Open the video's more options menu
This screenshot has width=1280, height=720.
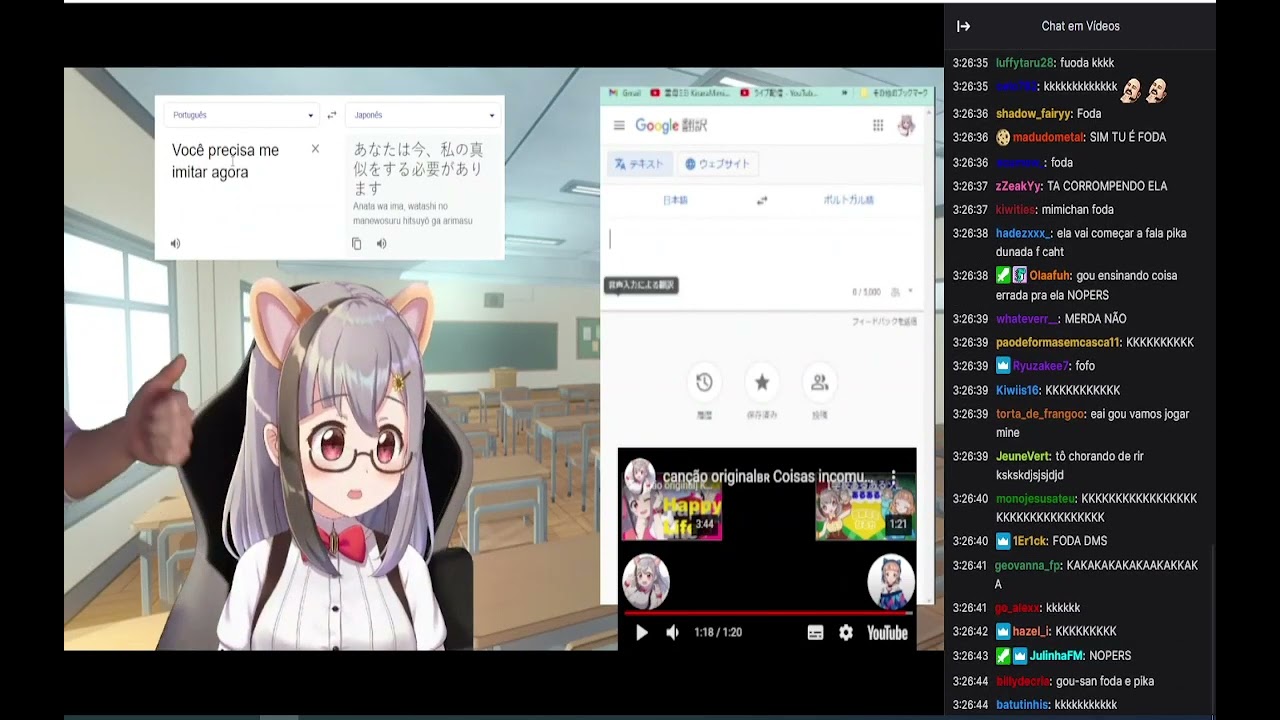(894, 477)
